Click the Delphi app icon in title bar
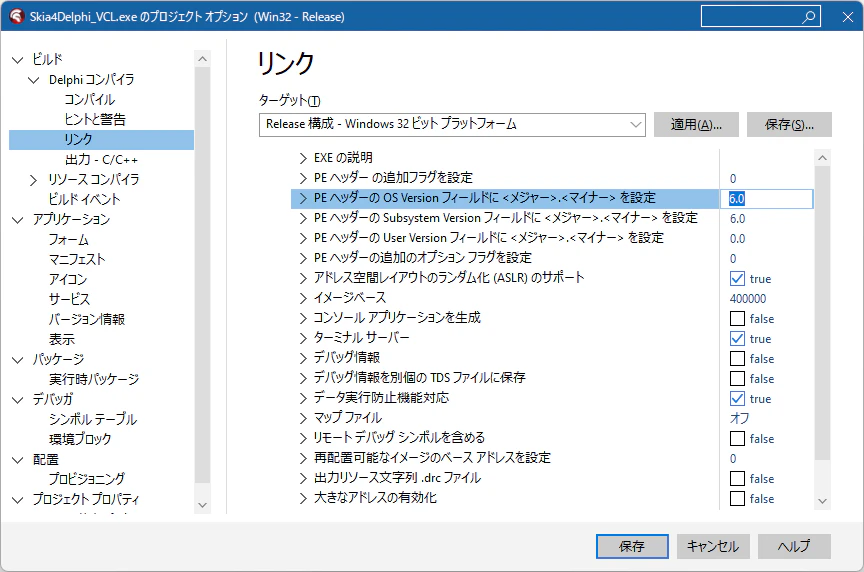Screen dimensions: 864x572 coord(17,17)
